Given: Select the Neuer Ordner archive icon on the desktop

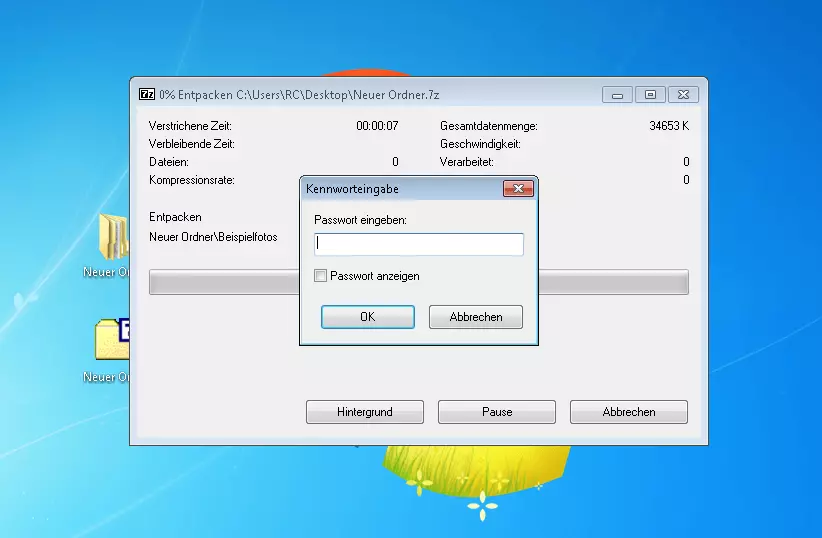Looking at the screenshot, I should tap(112, 339).
